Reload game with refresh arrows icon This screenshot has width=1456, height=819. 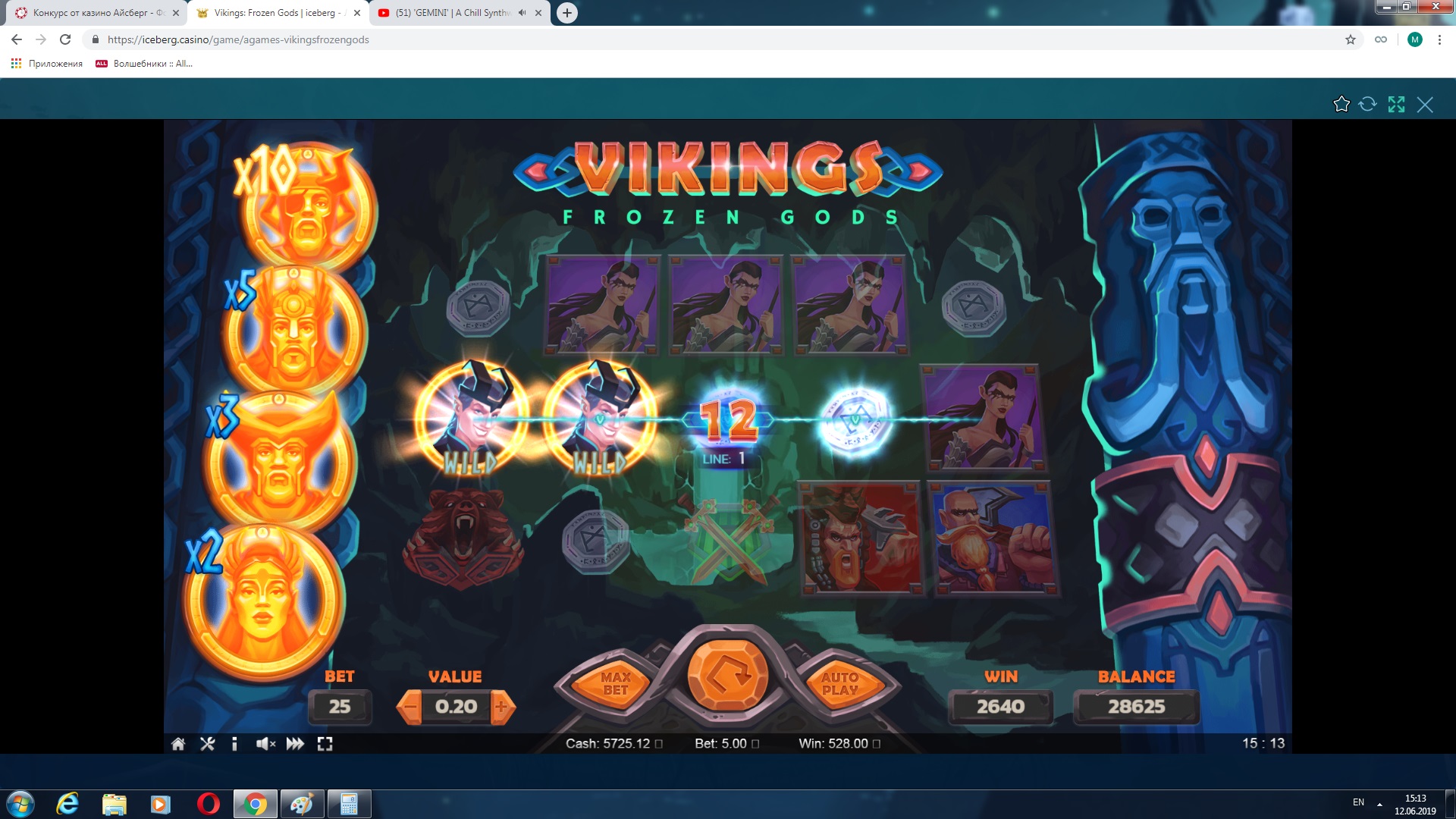tap(1367, 105)
